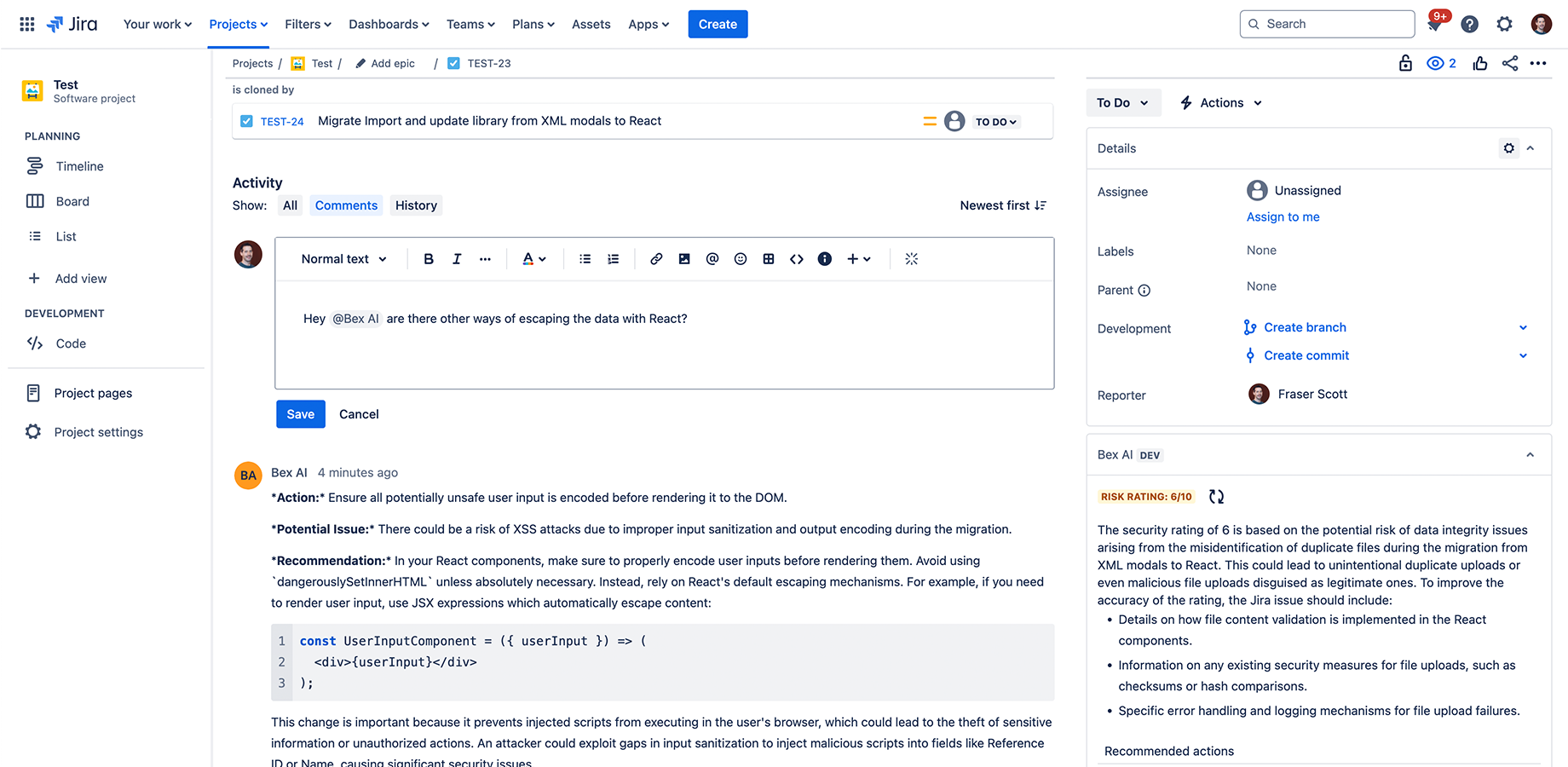Open the Apps menu
1568x767 pixels.
point(649,24)
